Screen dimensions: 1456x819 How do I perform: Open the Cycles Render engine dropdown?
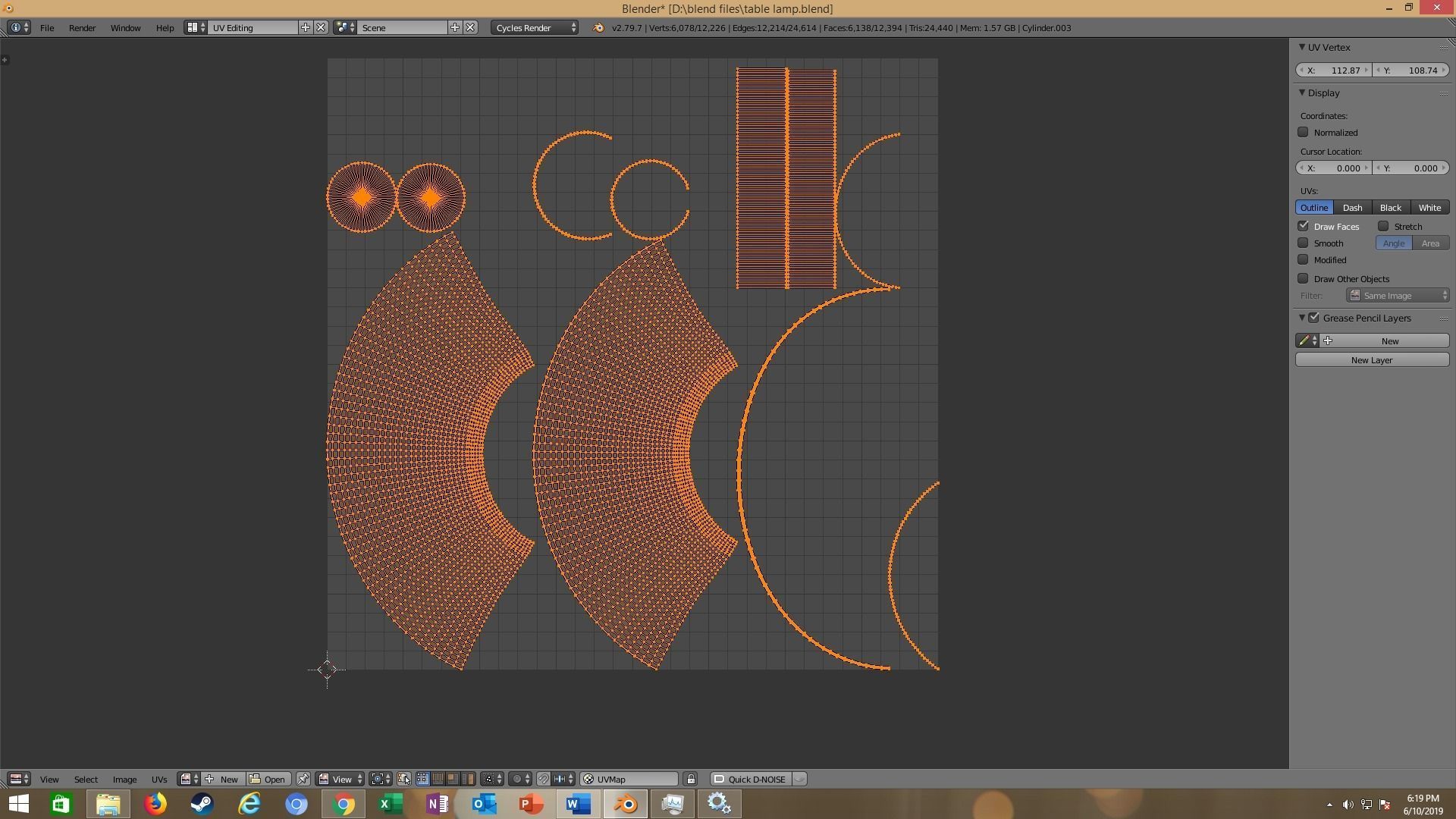[535, 28]
